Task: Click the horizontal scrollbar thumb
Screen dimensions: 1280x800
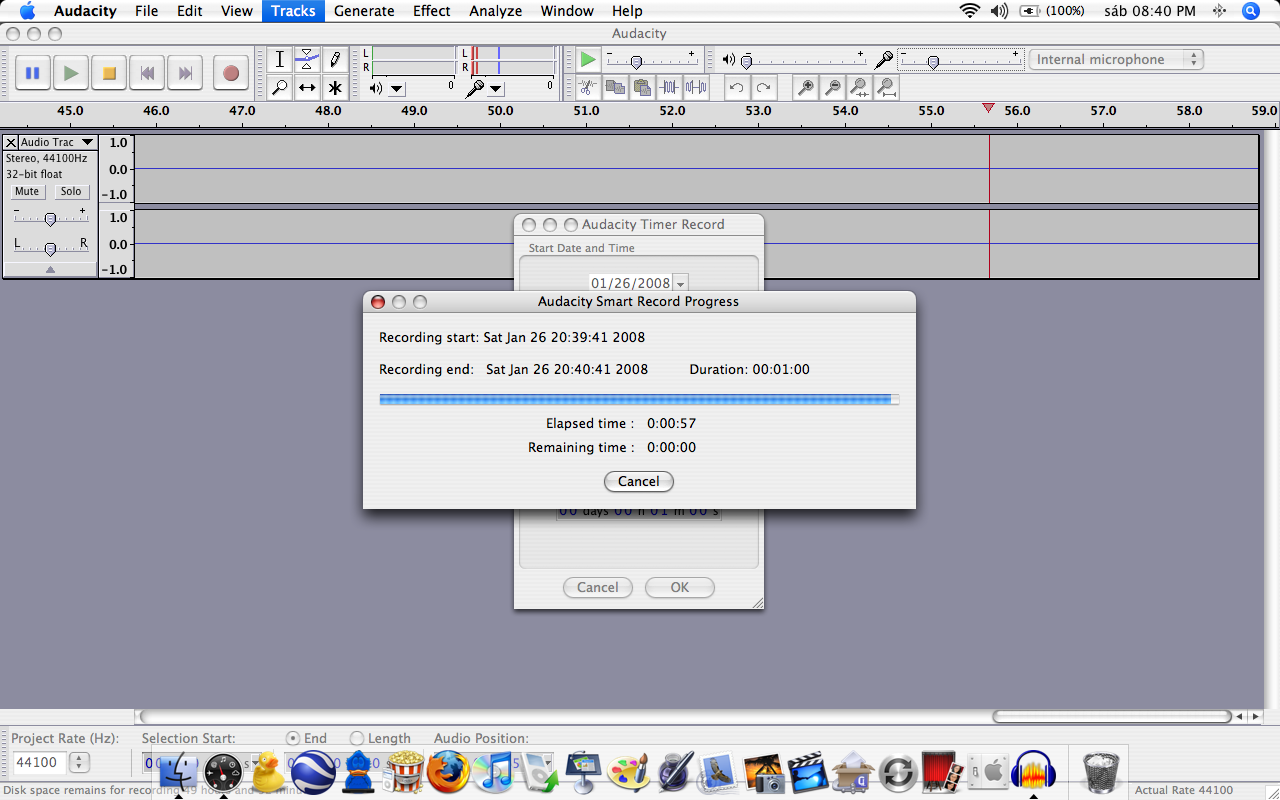Action: 1112,716
